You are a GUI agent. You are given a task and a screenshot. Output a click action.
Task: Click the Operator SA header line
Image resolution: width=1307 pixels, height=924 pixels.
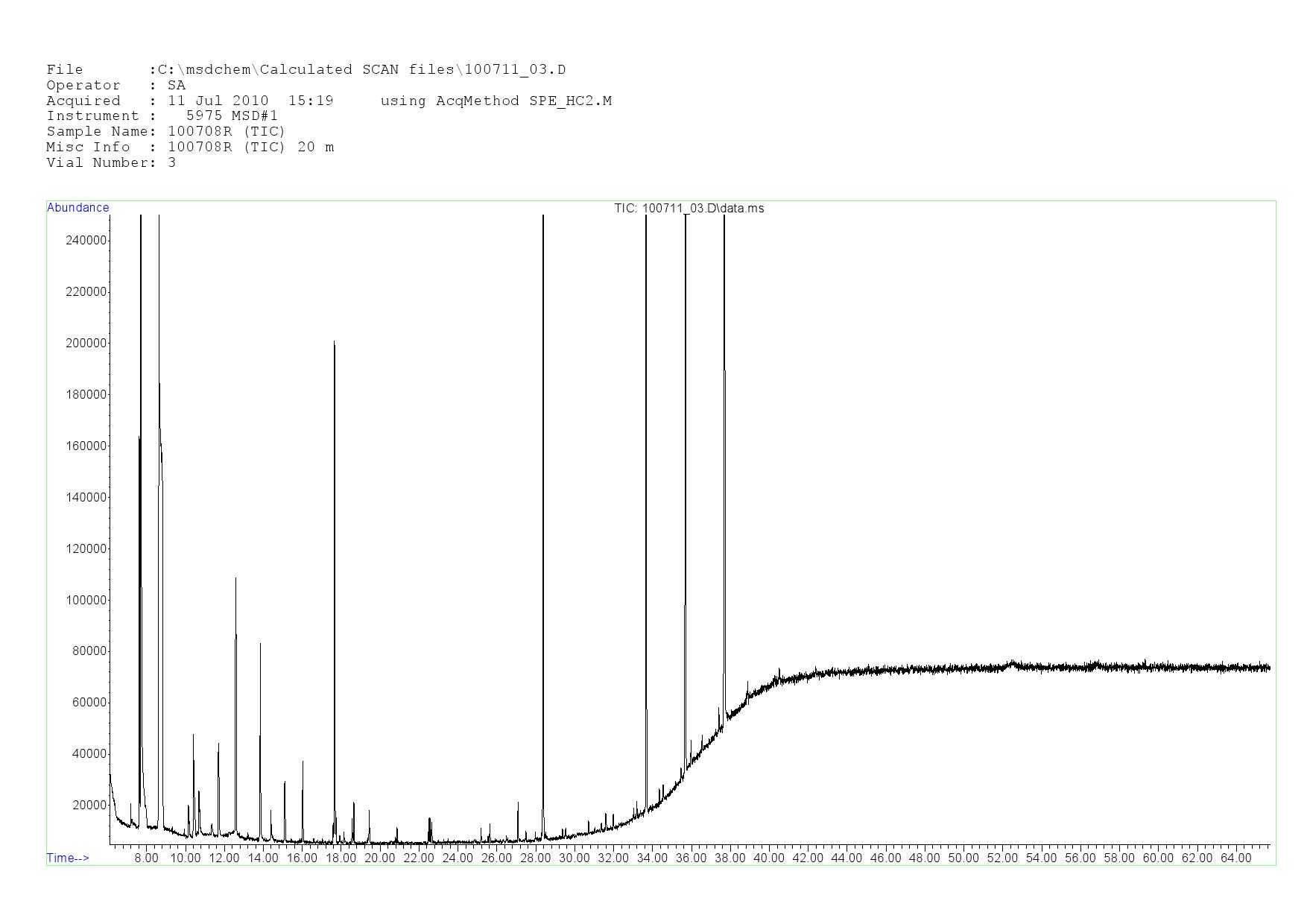click(115, 86)
